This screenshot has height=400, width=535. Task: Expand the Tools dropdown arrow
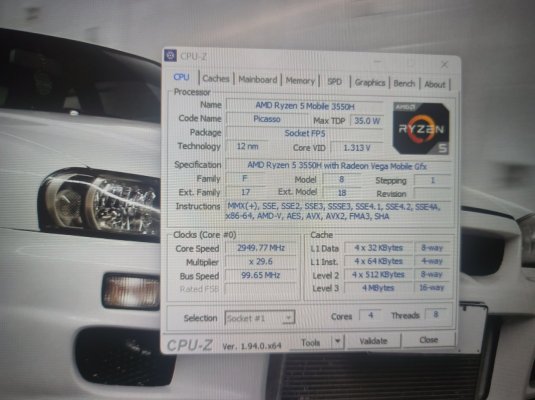coord(337,341)
